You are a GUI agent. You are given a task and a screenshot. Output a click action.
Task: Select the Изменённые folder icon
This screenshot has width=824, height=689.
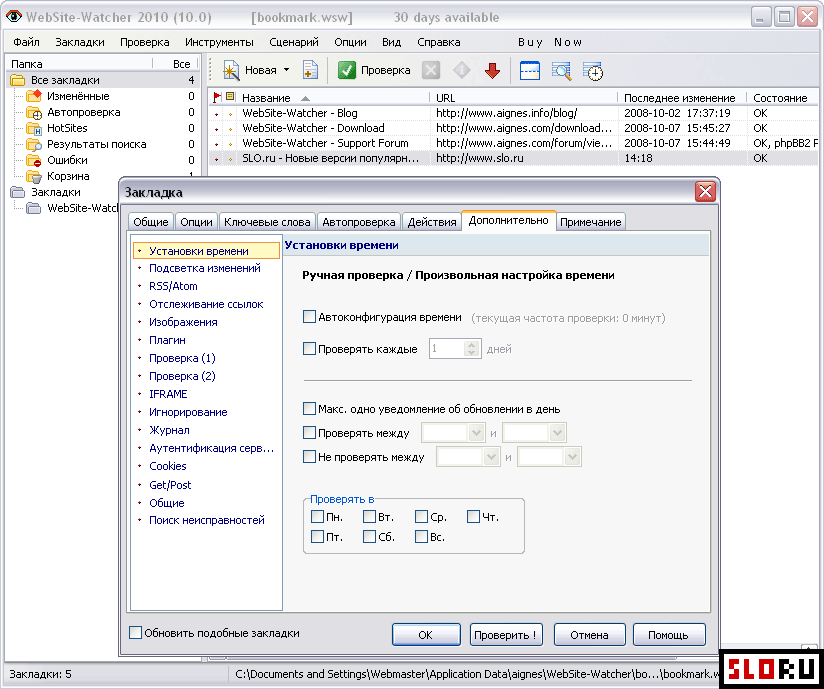[33, 96]
